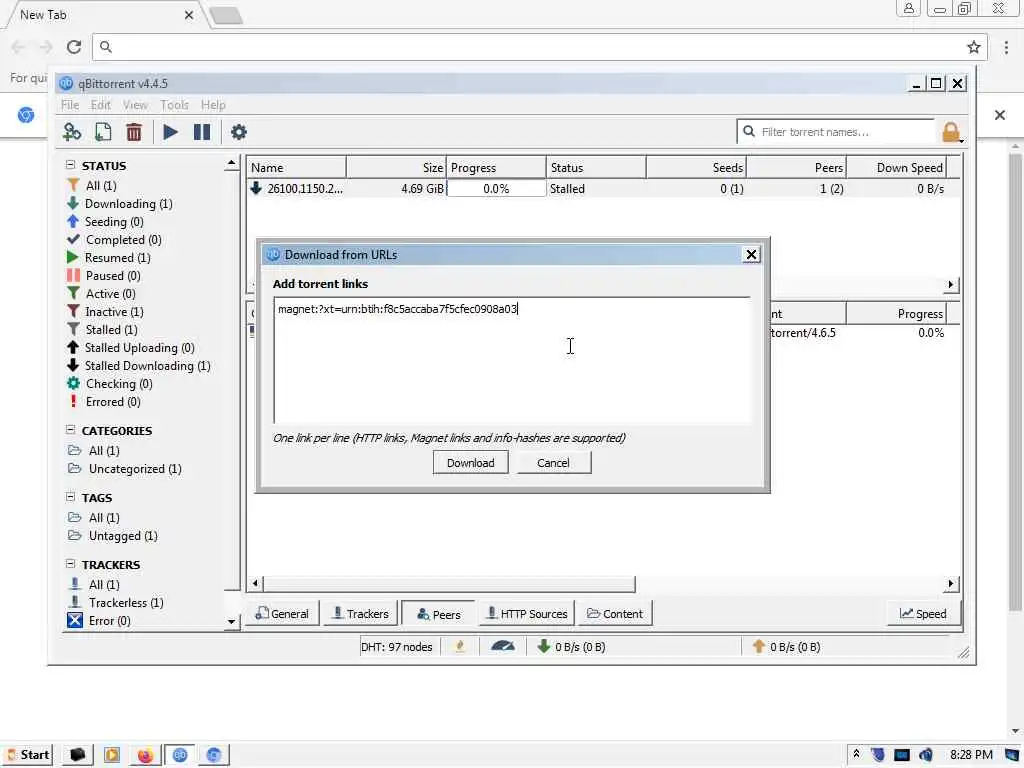Open the File menu
1024x768 pixels.
pyautogui.click(x=70, y=104)
